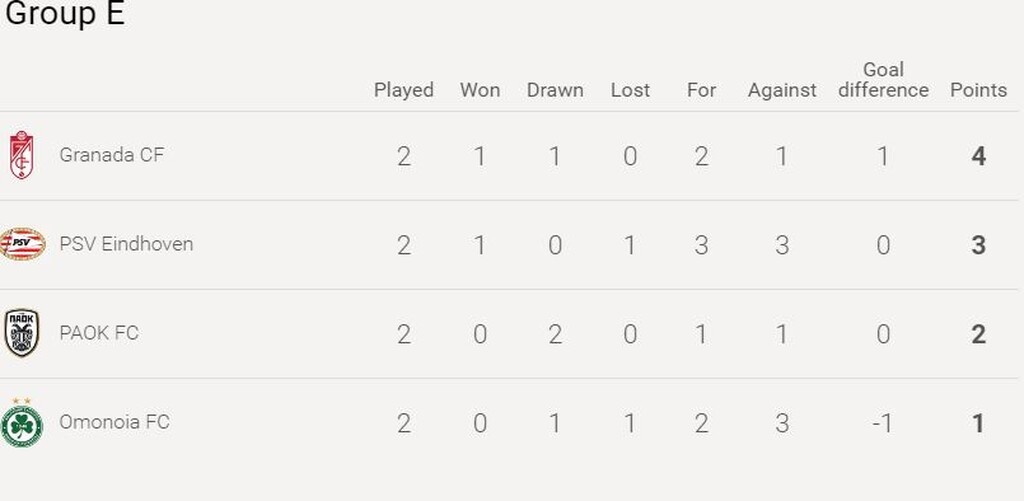Click PSV Eindhoven's points total of 3
This screenshot has width=1024, height=501.
point(979,245)
